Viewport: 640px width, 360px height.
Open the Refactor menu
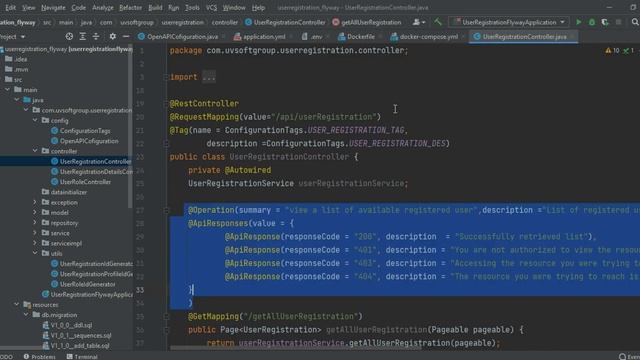[130, 7]
